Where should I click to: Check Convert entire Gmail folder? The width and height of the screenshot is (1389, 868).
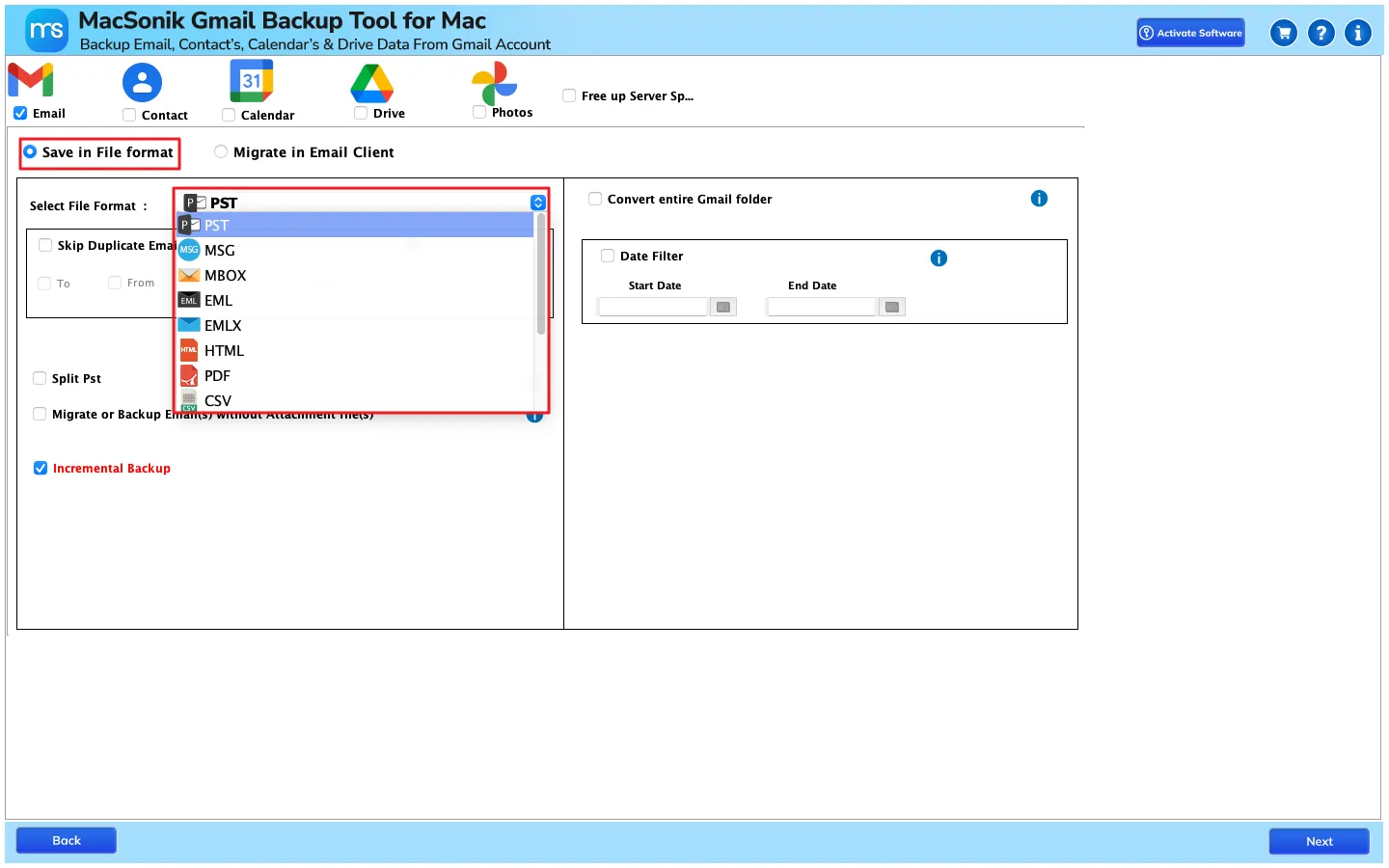click(595, 199)
